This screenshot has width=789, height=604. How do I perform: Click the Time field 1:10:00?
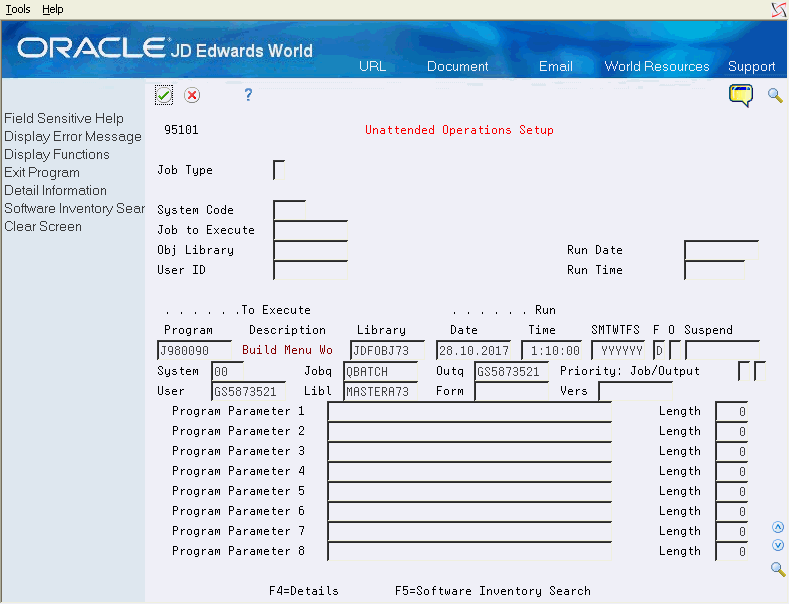click(551, 350)
